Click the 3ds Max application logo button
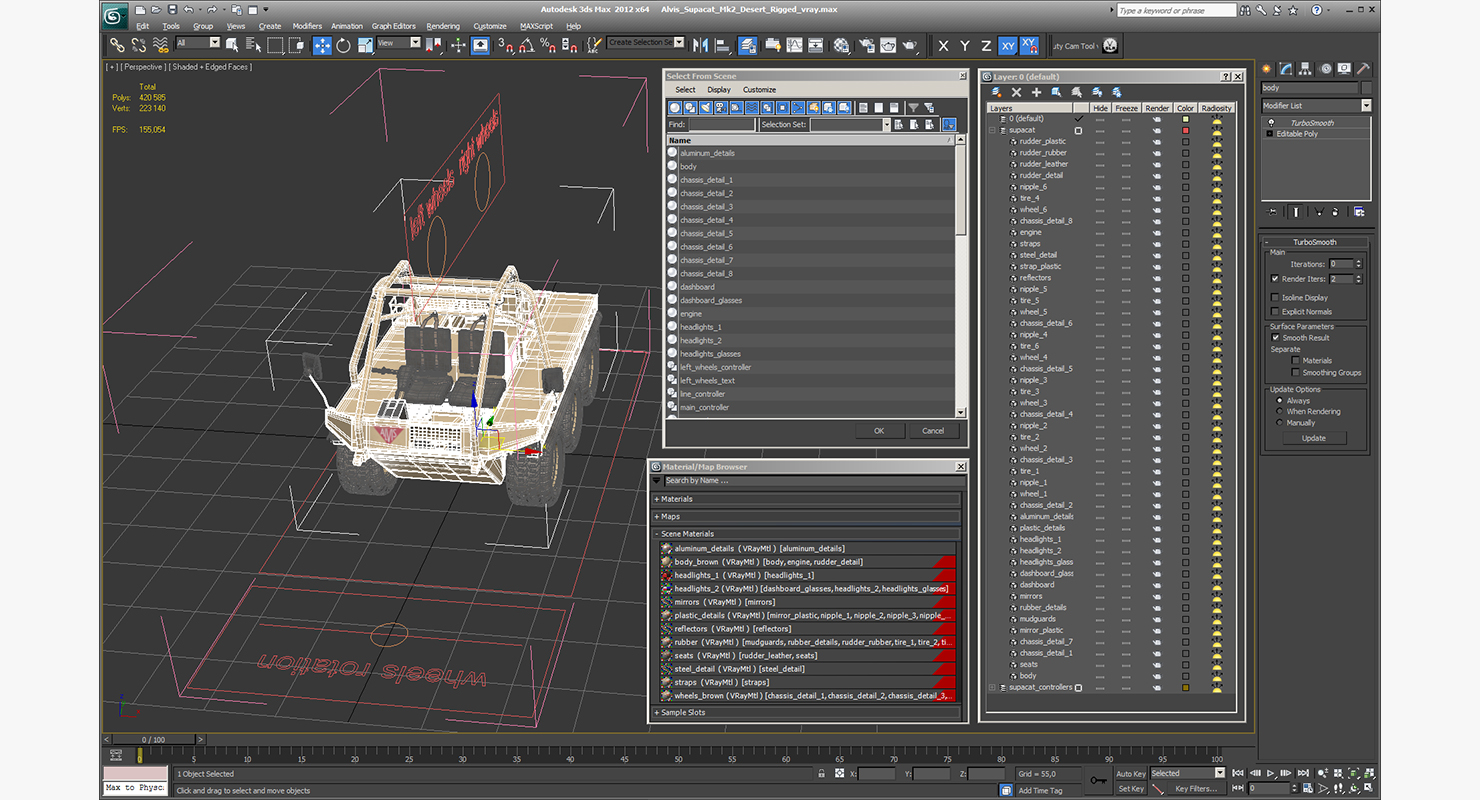1480x800 pixels. pyautogui.click(x=115, y=14)
